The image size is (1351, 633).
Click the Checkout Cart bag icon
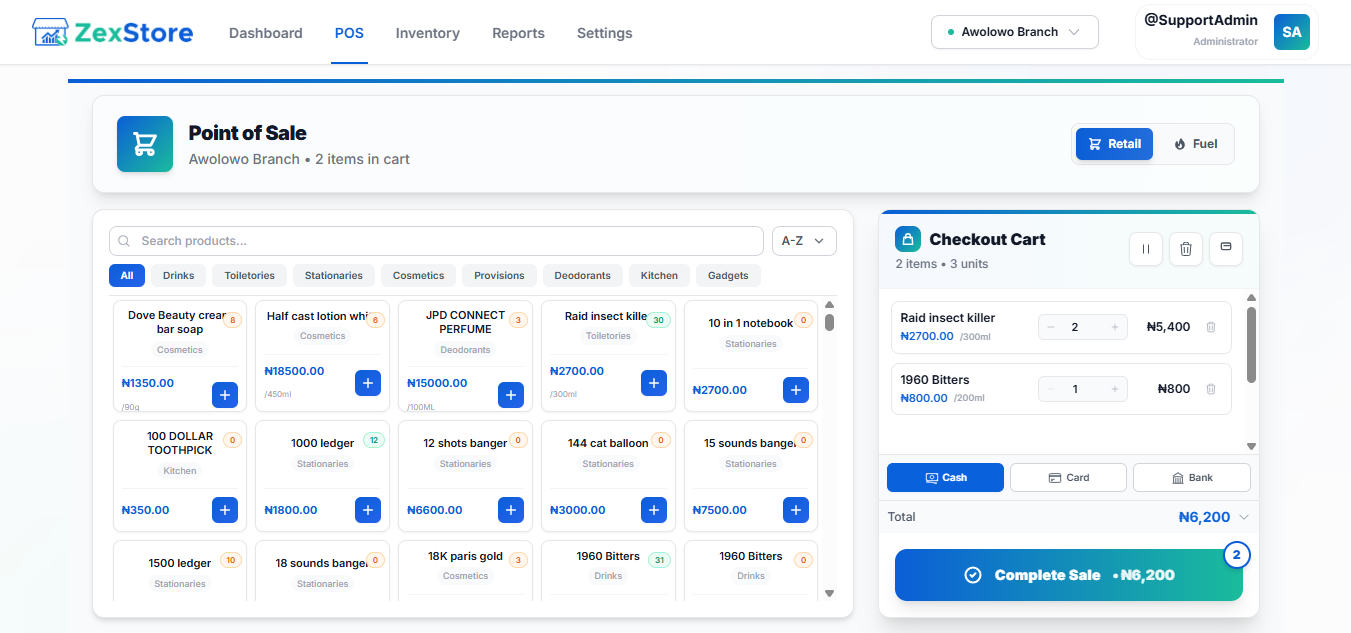coord(908,239)
